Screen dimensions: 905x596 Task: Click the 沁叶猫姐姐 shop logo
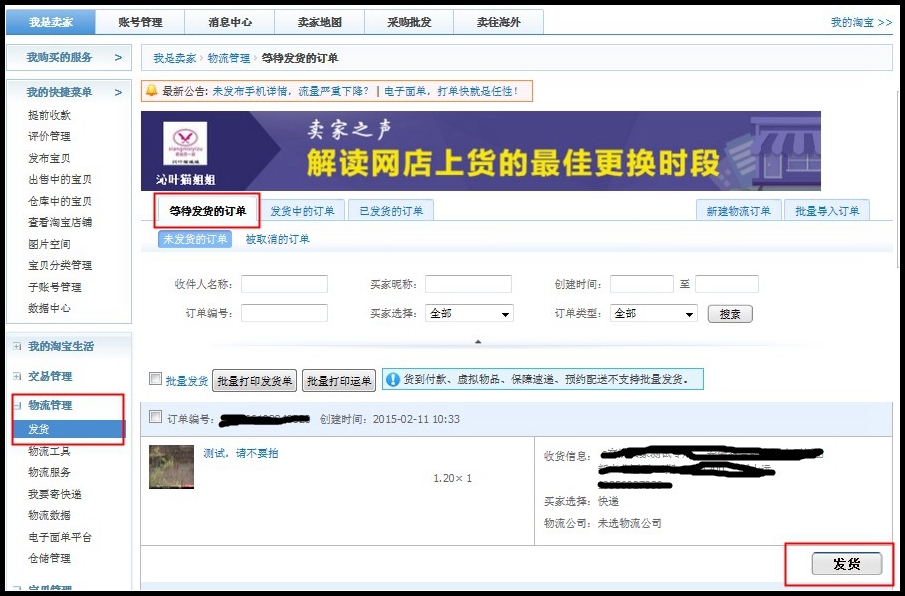tap(185, 144)
